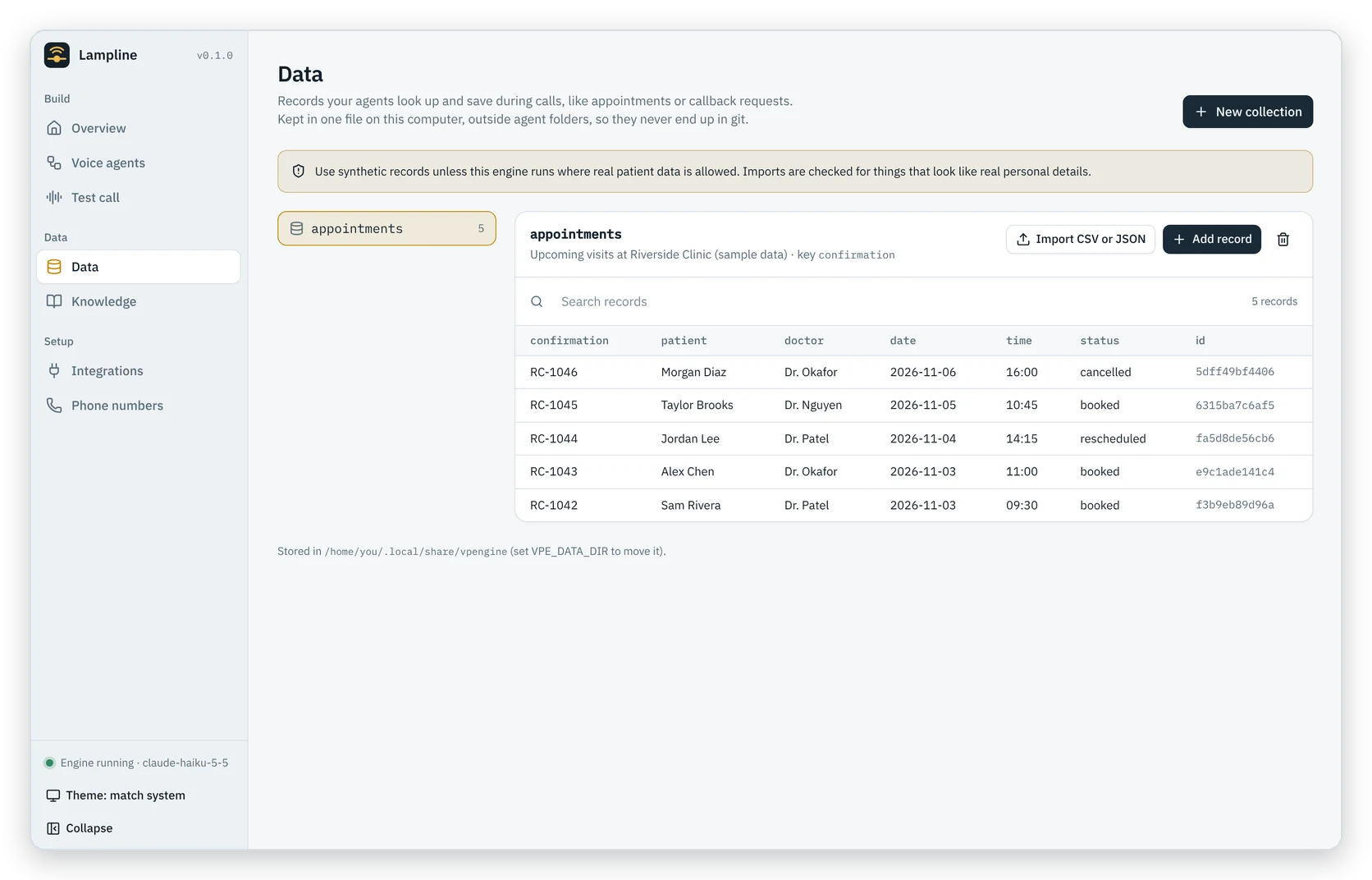Click the v0.1.0 version label
The width and height of the screenshot is (1372, 880).
(x=215, y=56)
